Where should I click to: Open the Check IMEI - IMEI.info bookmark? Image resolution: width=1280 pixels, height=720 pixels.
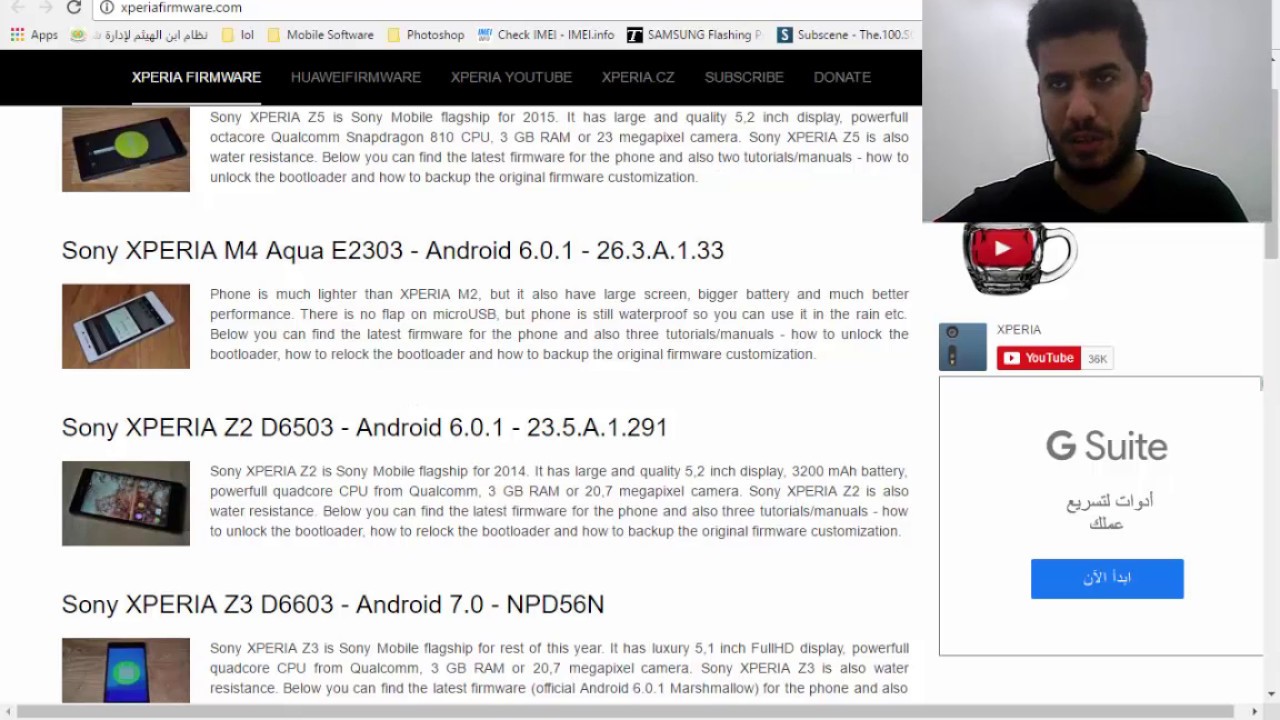click(546, 35)
